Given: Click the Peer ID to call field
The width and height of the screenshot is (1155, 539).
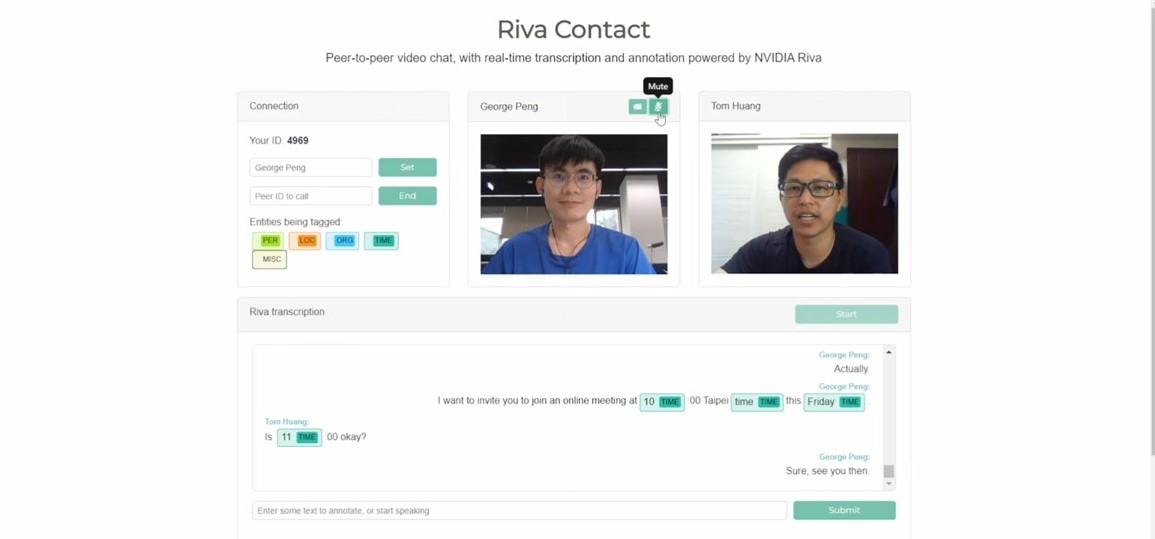Looking at the screenshot, I should [311, 196].
